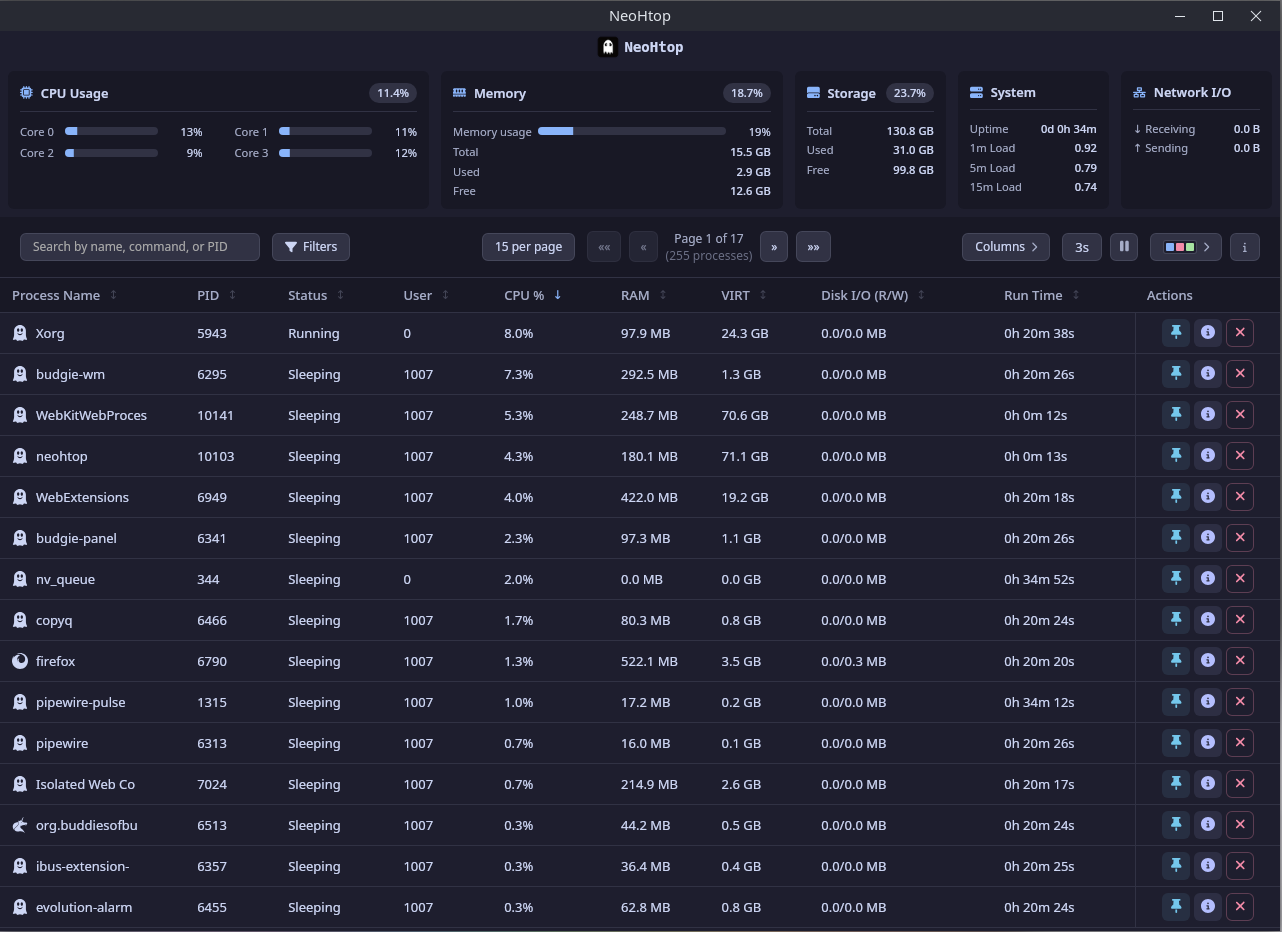1282x932 pixels.
Task: Click the firefox process icon
Action: [x=19, y=661]
